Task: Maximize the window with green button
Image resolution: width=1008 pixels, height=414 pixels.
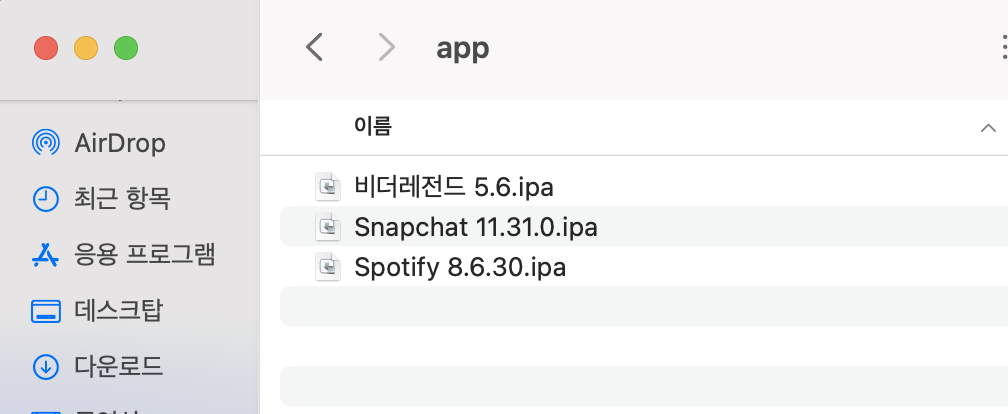Action: tap(126, 48)
